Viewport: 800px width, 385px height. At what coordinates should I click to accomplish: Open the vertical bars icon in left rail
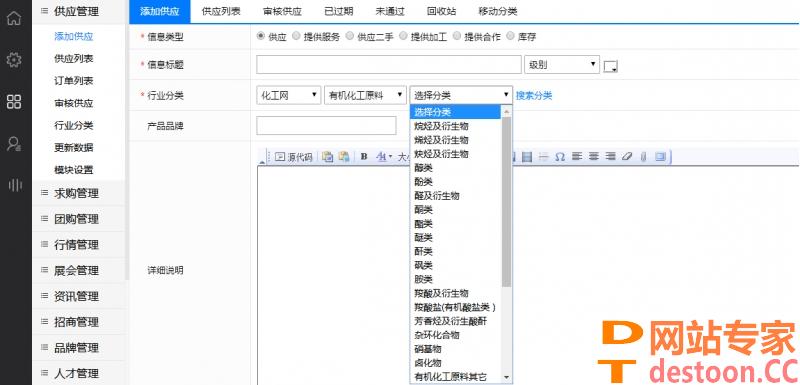15,185
